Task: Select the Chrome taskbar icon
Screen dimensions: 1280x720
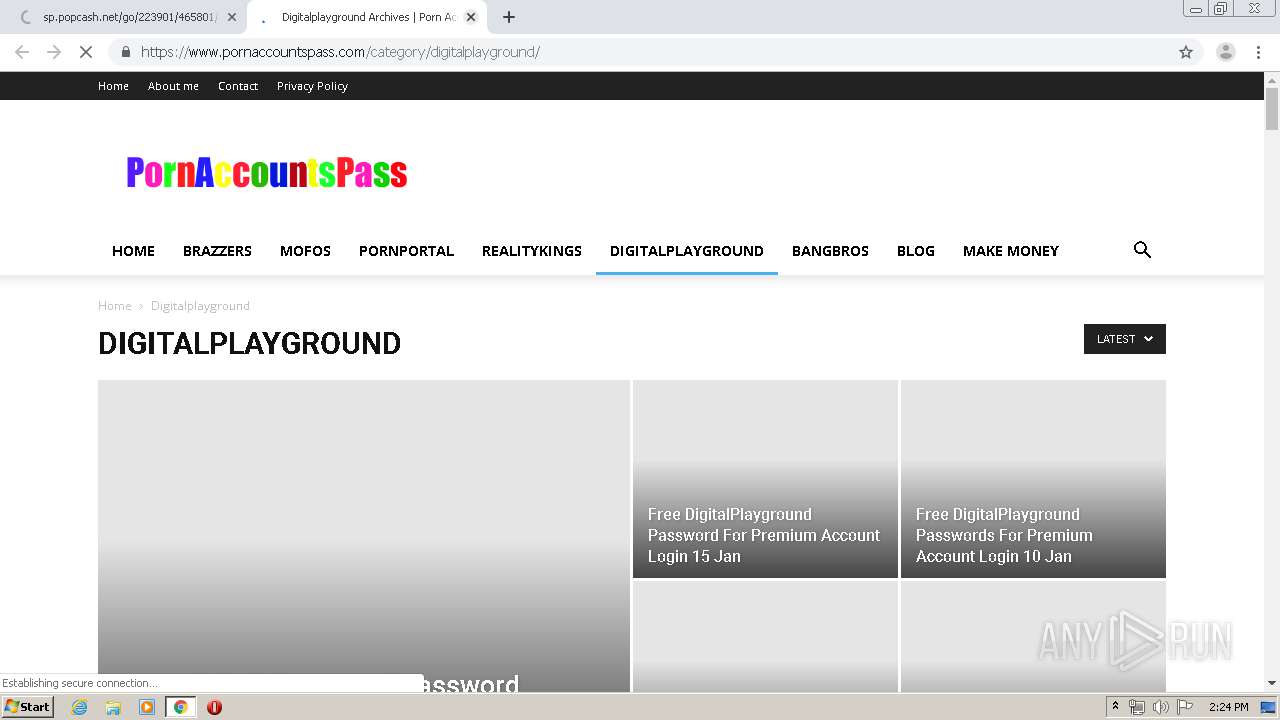Action: (x=181, y=707)
